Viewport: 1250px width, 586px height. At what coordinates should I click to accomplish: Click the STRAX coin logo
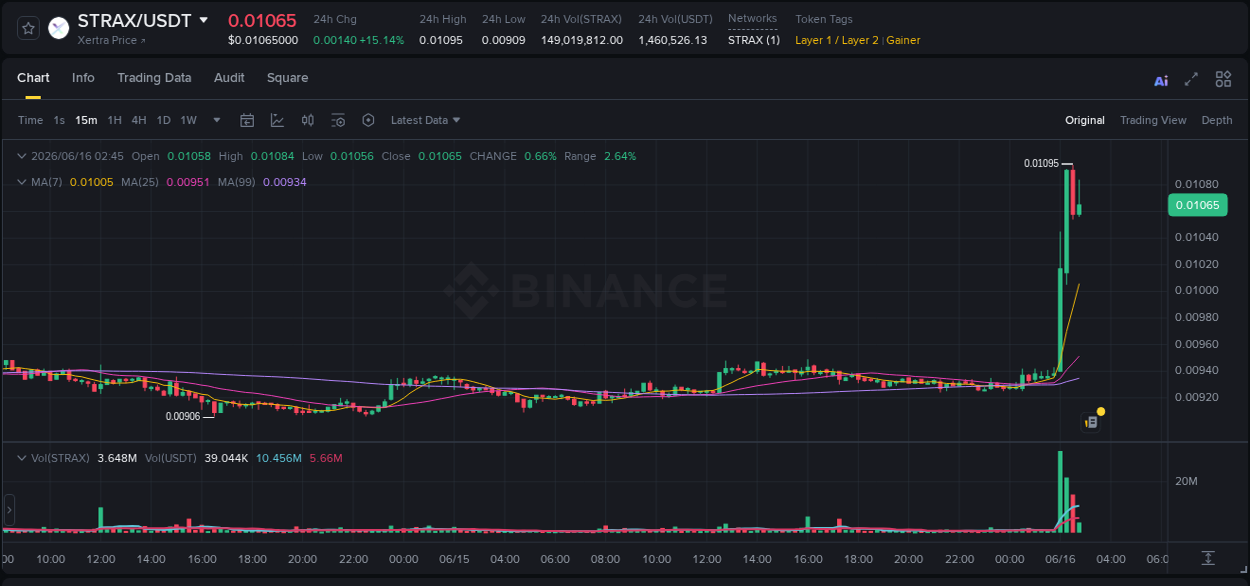pos(59,28)
